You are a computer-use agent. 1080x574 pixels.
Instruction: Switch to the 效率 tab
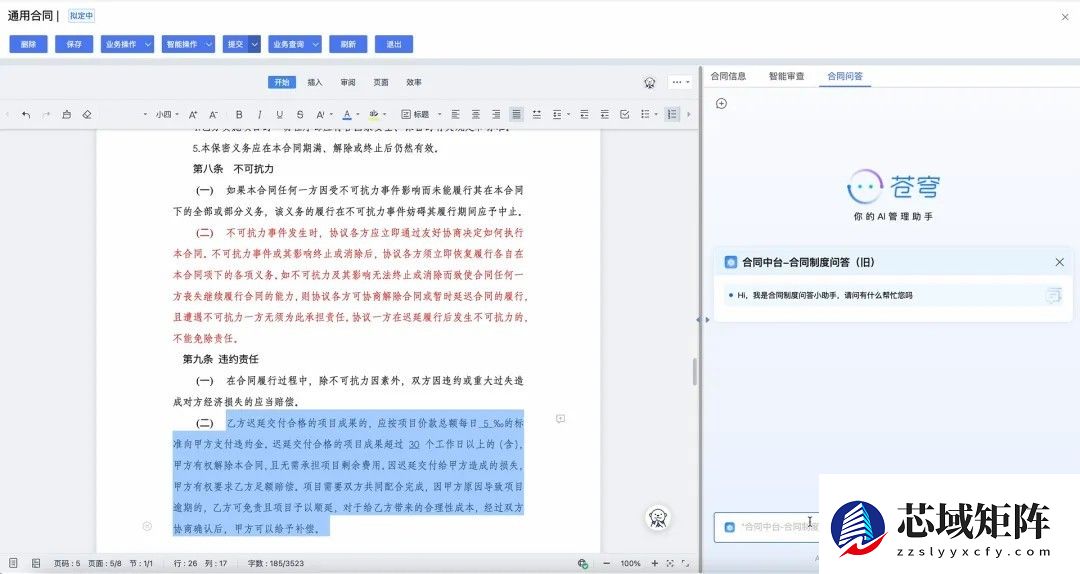point(414,82)
